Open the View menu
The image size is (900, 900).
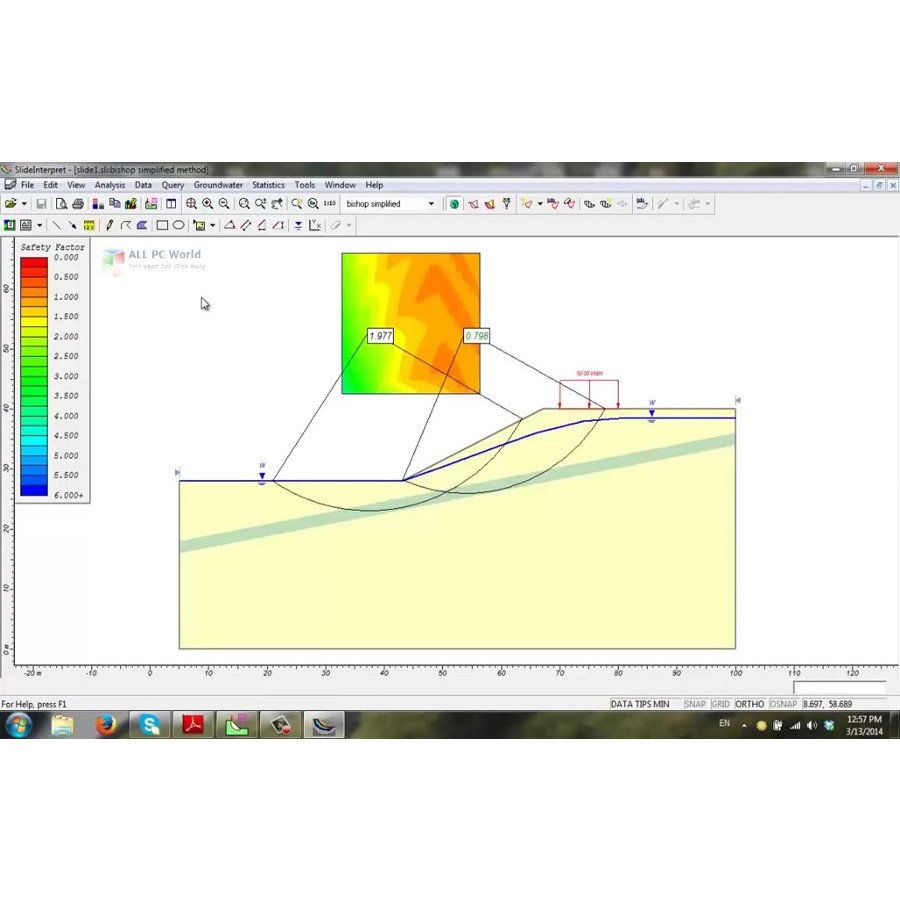coord(76,185)
